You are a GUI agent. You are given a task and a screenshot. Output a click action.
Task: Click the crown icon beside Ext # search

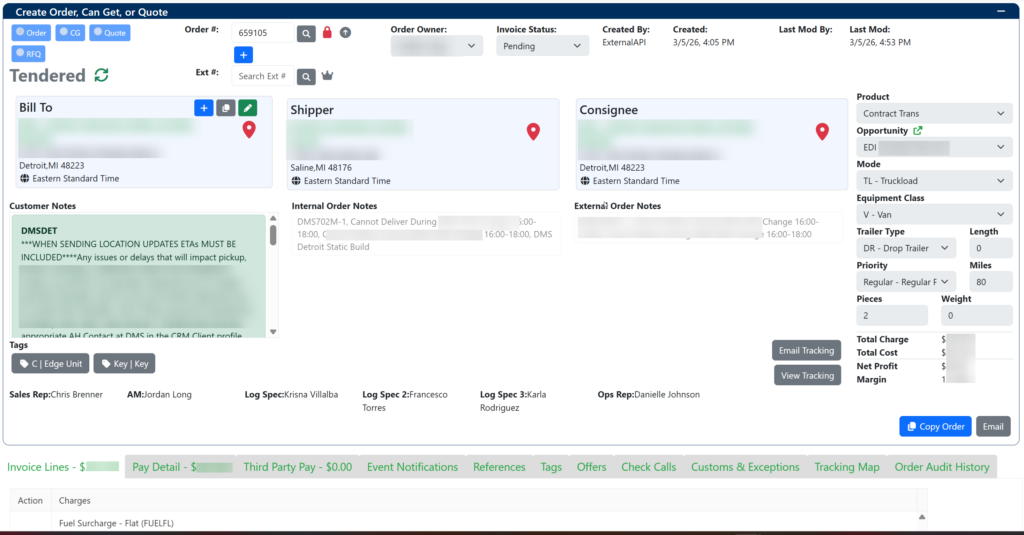pos(327,76)
